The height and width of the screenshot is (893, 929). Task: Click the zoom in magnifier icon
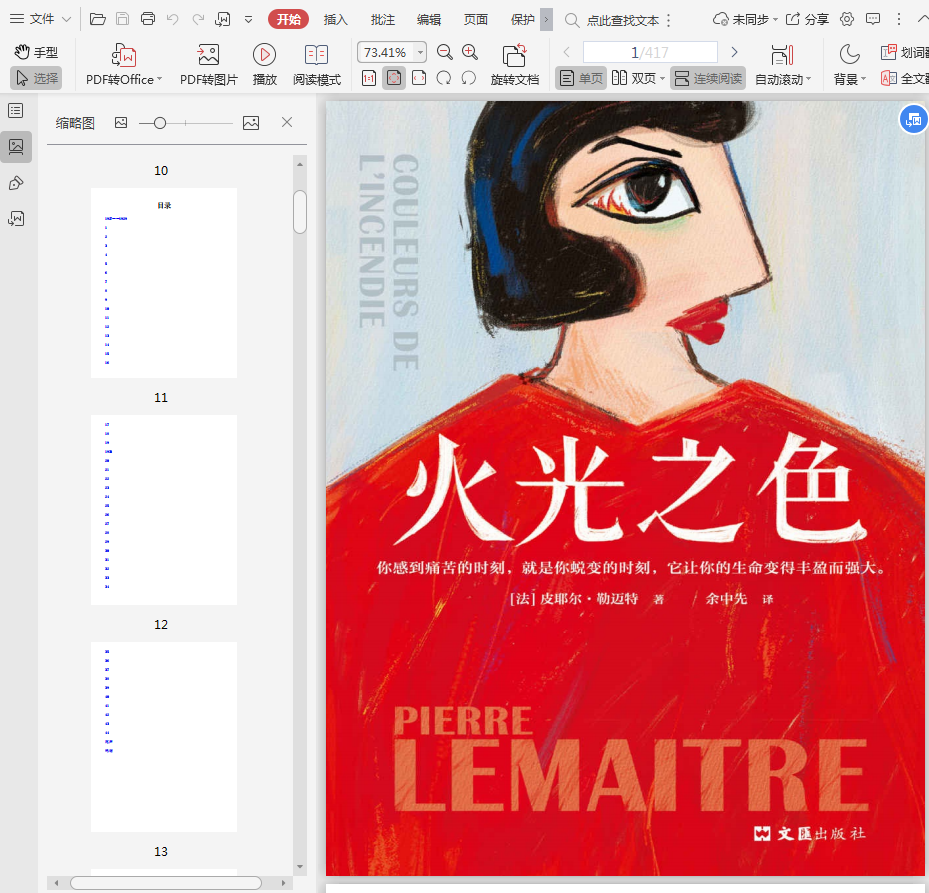(469, 52)
